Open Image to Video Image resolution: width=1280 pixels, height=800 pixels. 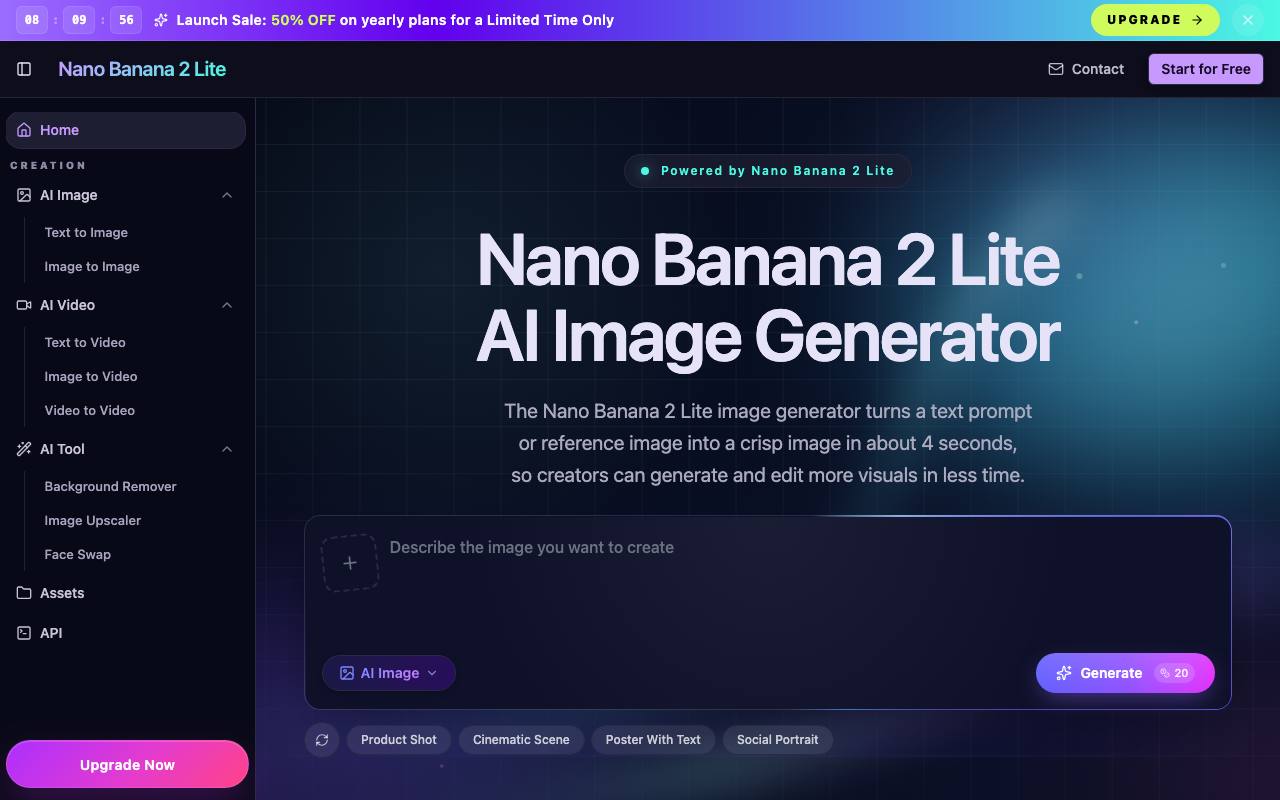(x=91, y=376)
